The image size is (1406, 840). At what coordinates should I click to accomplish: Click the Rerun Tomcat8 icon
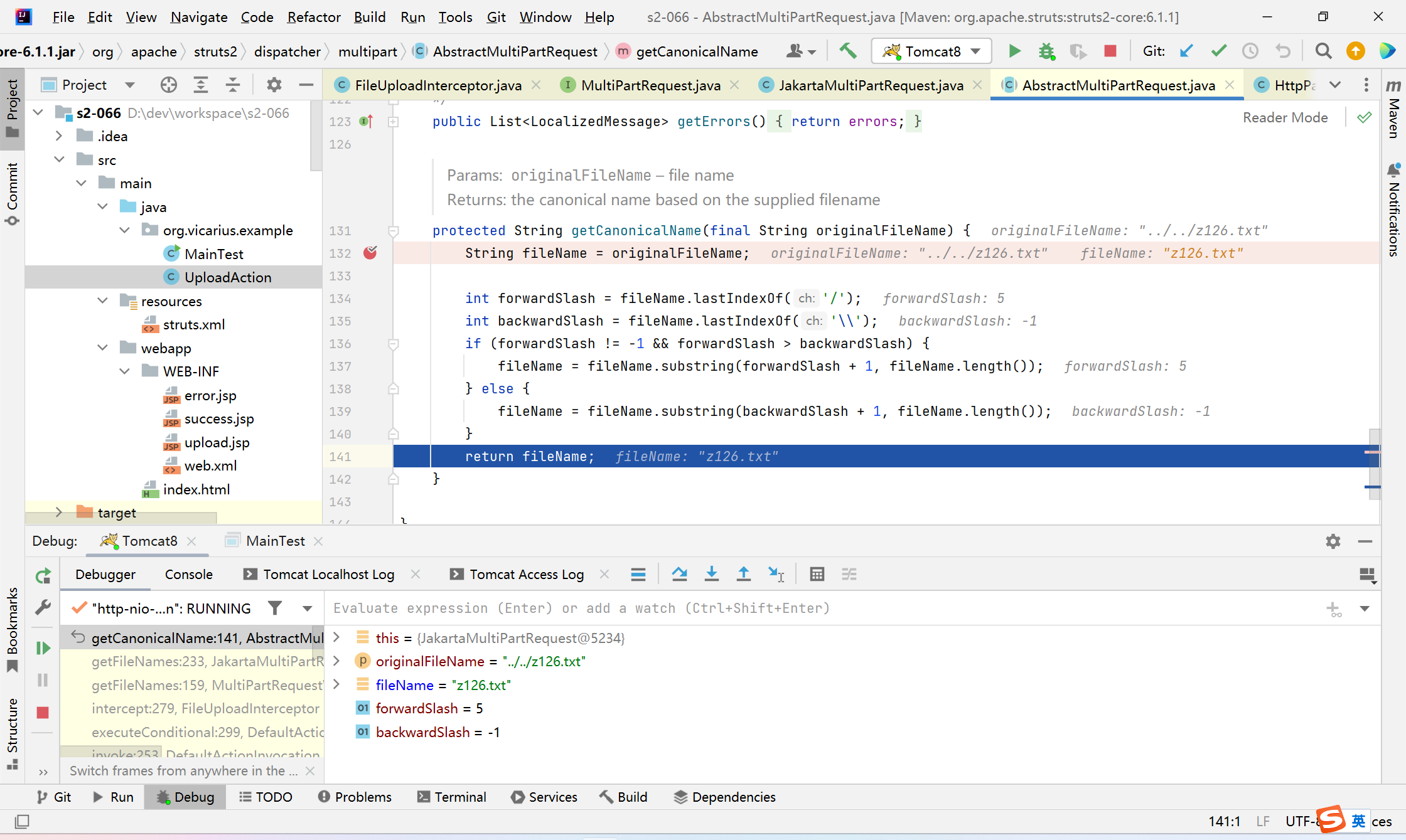pos(43,575)
